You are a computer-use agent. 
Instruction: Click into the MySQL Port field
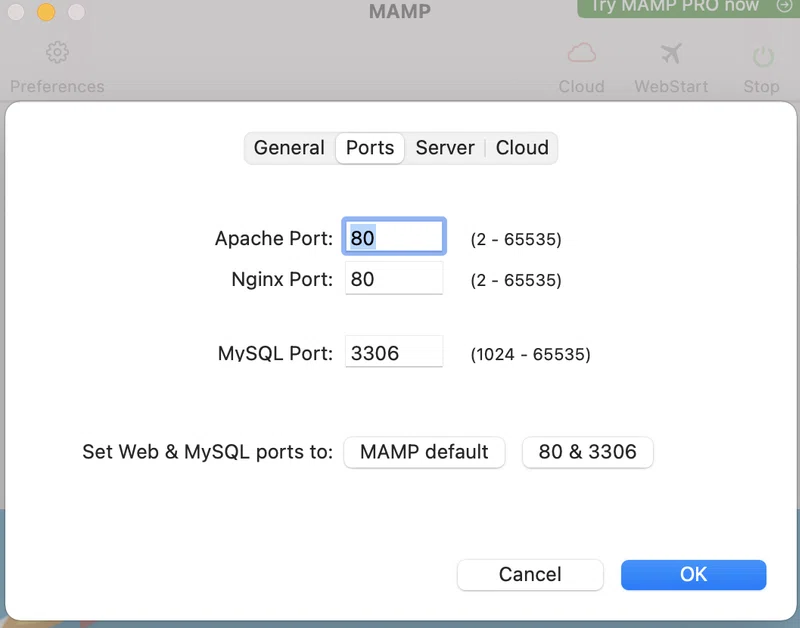click(394, 351)
